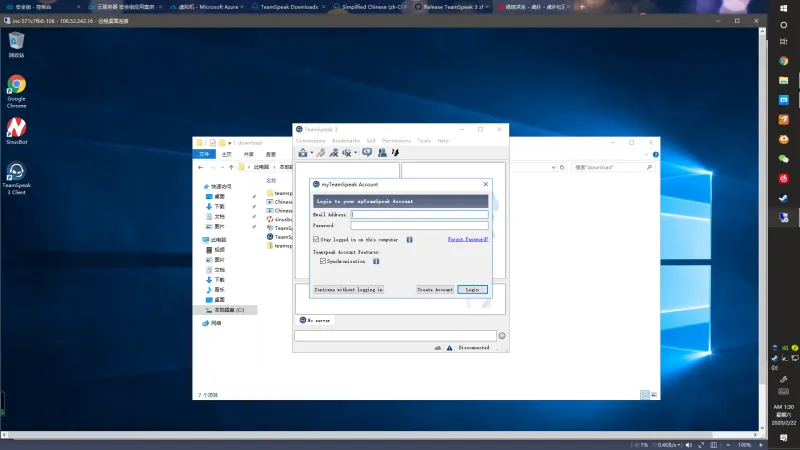Image resolution: width=800 pixels, height=450 pixels.
Task: Open the Windows Start button on host taskbar
Action: point(784,8)
